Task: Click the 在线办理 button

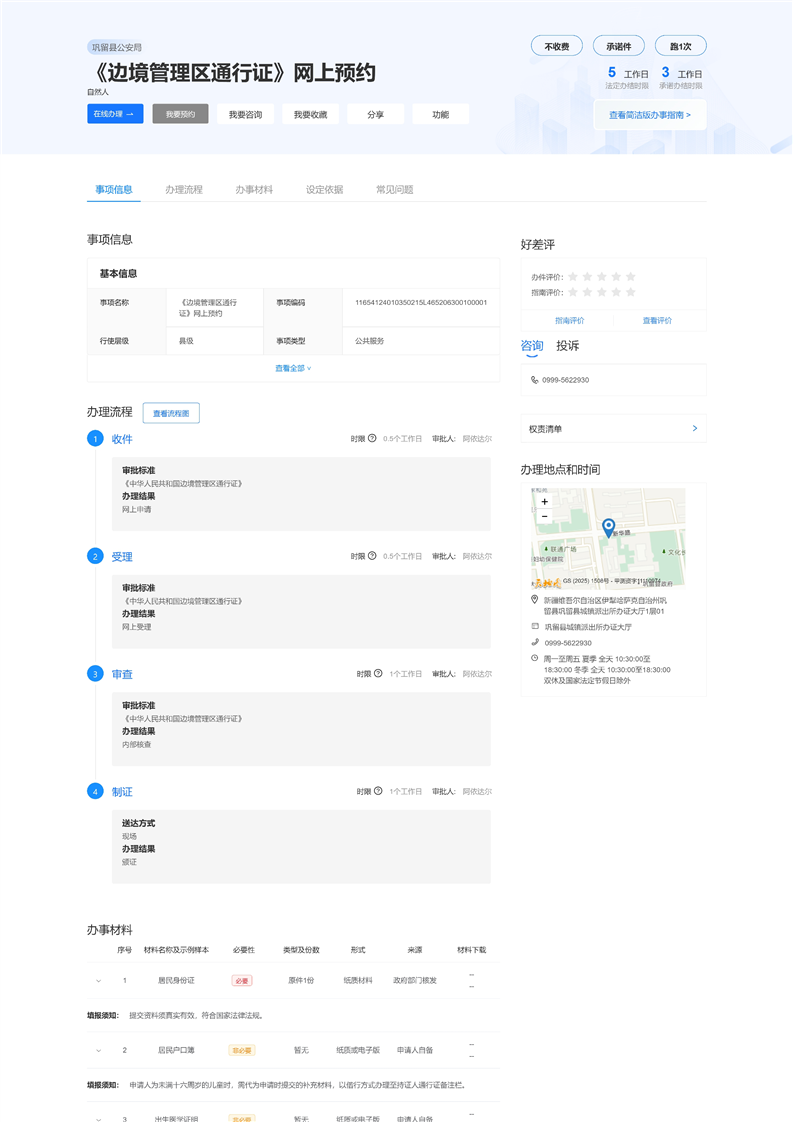Action: 115,114
